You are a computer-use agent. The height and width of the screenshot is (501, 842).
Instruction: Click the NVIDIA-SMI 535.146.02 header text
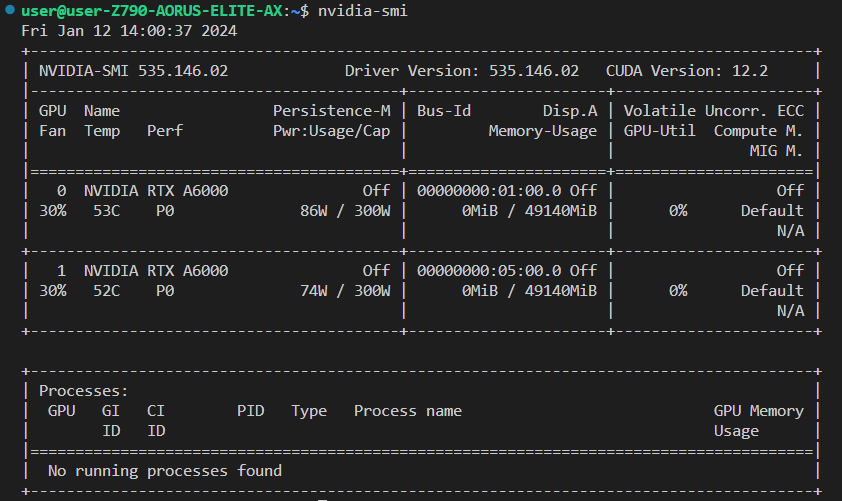[x=133, y=71]
